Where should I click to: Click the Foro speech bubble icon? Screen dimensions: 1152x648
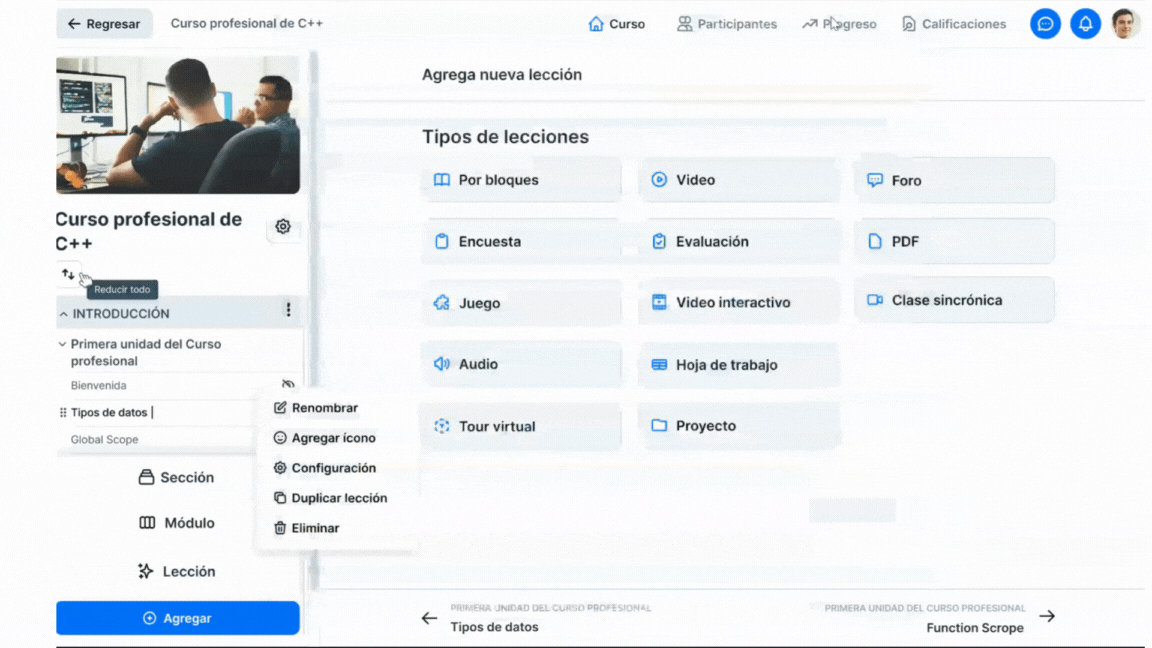tap(875, 180)
